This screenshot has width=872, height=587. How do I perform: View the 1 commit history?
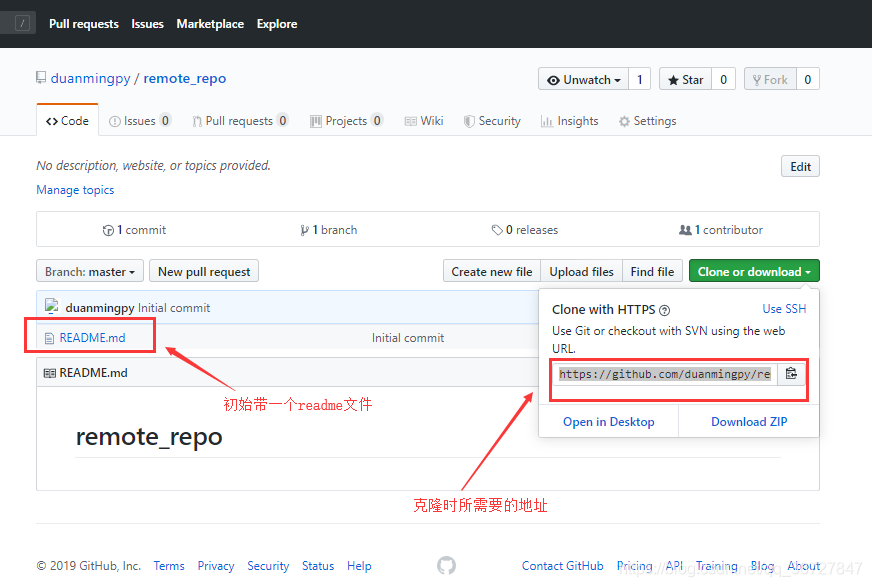pos(134,230)
